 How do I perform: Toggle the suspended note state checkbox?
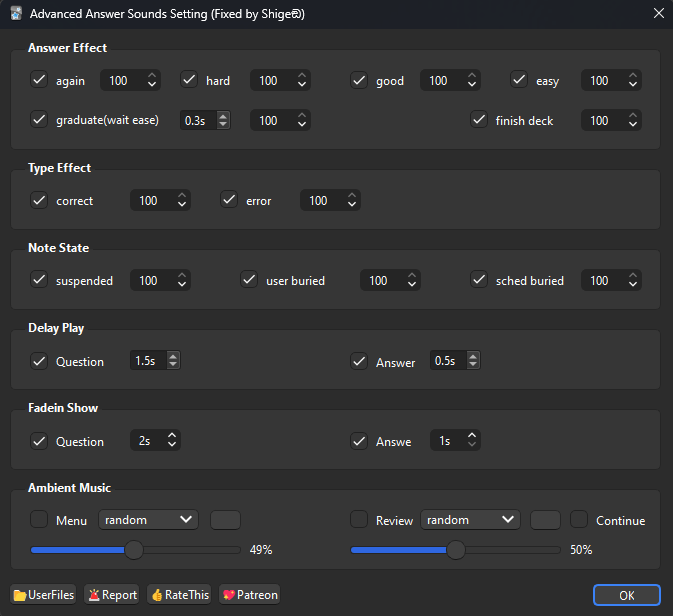40,280
